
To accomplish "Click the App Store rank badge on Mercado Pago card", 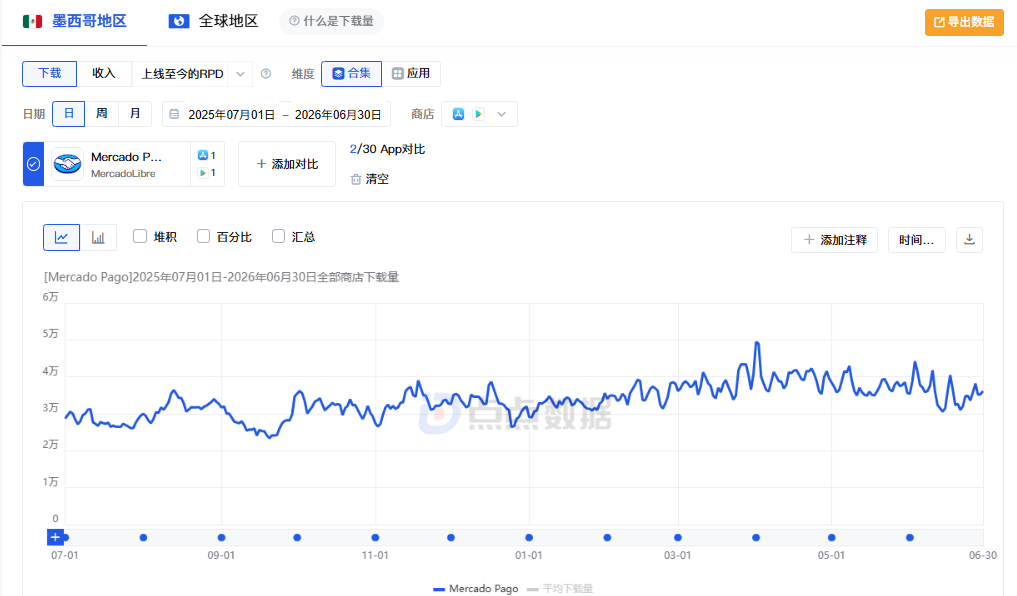I will click(x=207, y=156).
